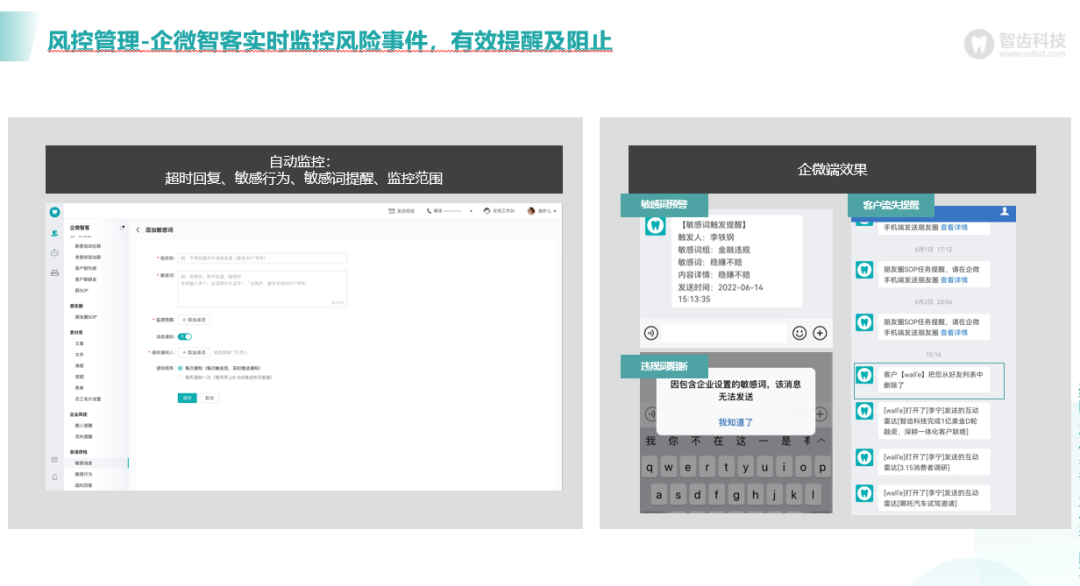
Task: Click 在线工作台 in the top bar
Action: point(503,211)
